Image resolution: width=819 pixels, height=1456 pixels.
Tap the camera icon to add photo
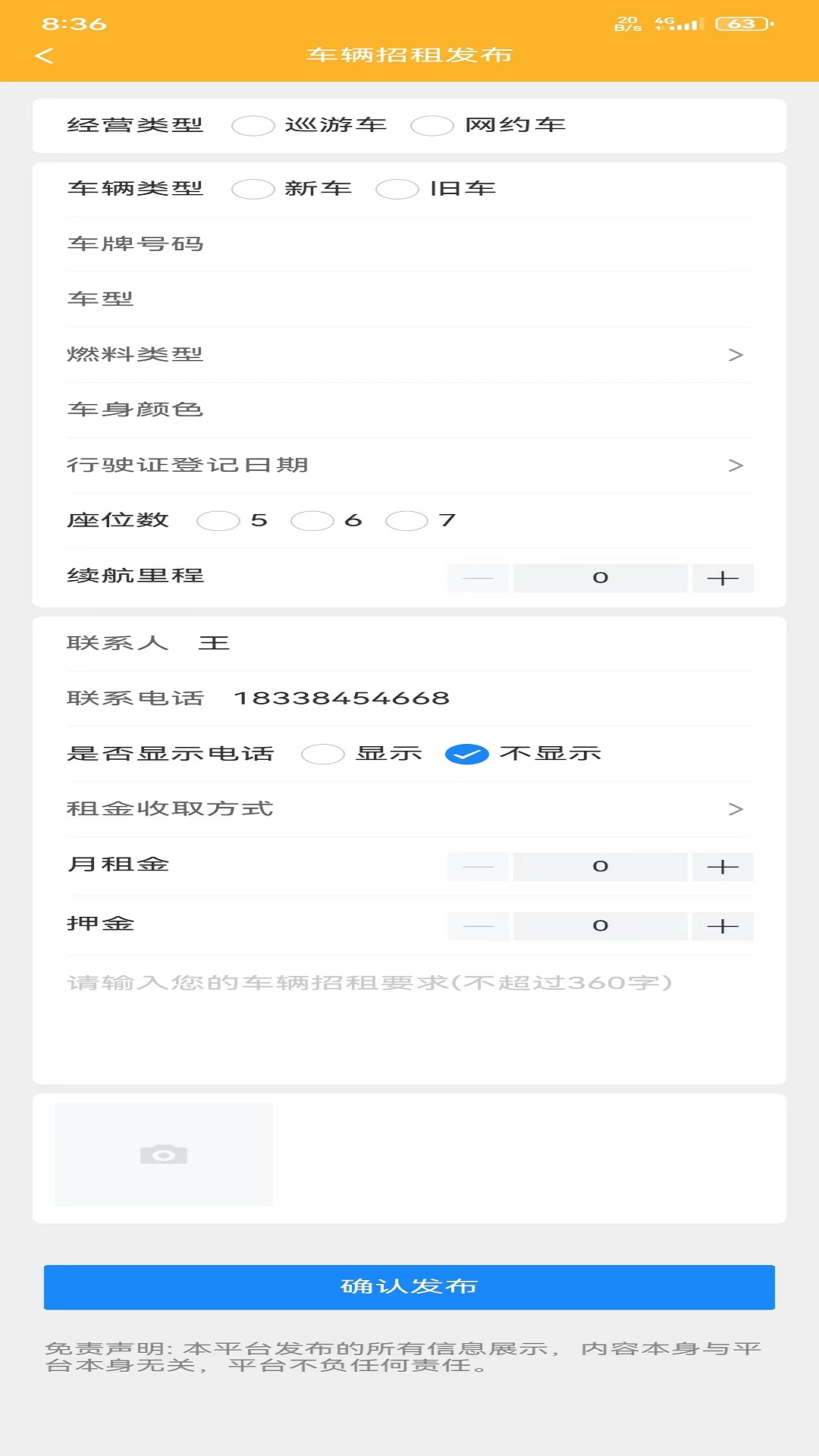coord(164,1154)
